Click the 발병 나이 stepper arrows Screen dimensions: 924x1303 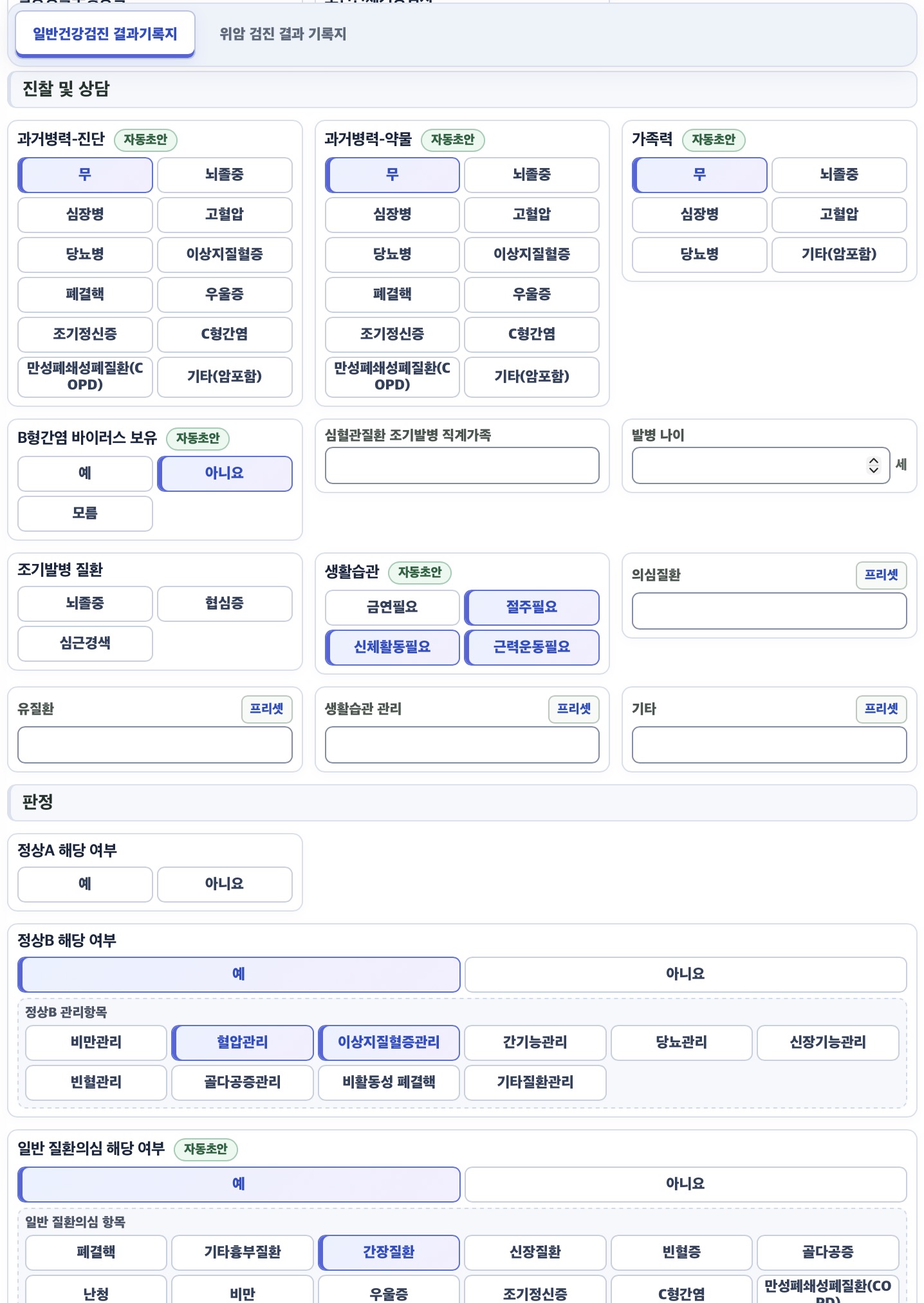873,465
